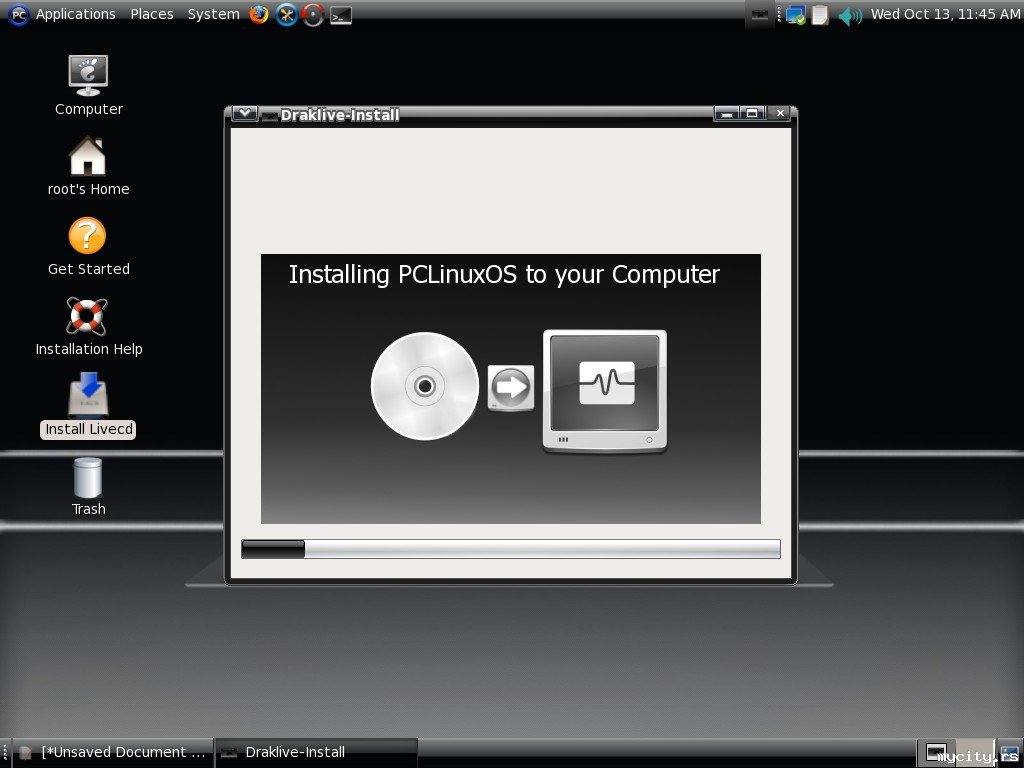The height and width of the screenshot is (768, 1024).
Task: Click the network status tray icon
Action: (x=795, y=14)
